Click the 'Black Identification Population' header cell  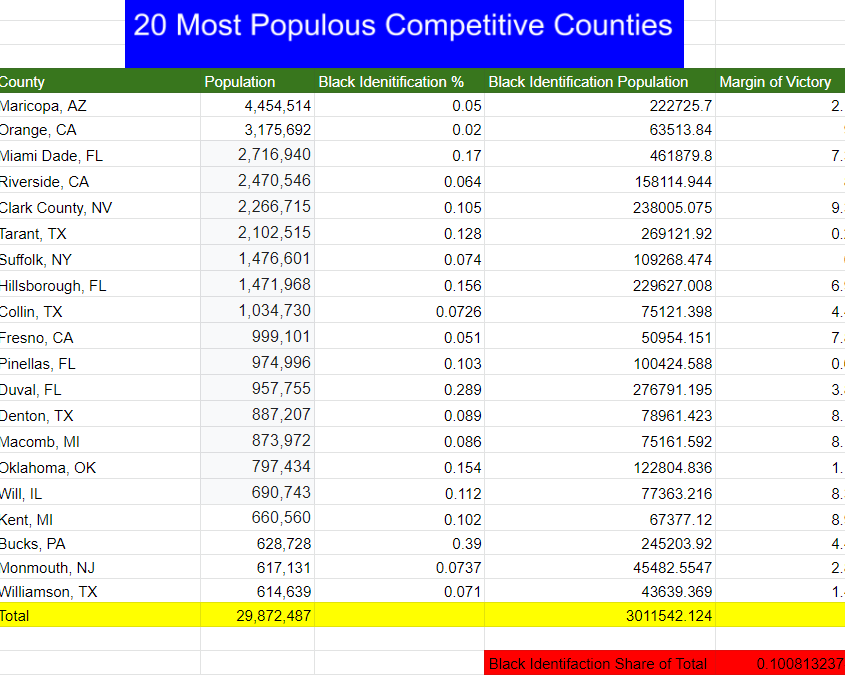[600, 81]
